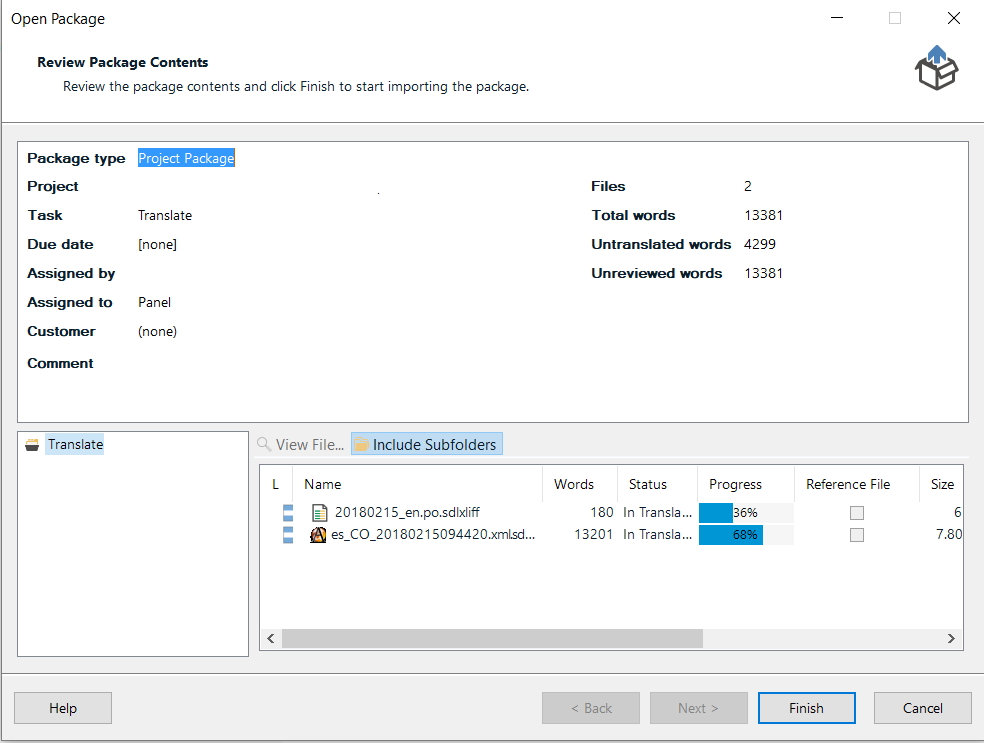Click language flag icon for es_CO xml row

point(288,535)
